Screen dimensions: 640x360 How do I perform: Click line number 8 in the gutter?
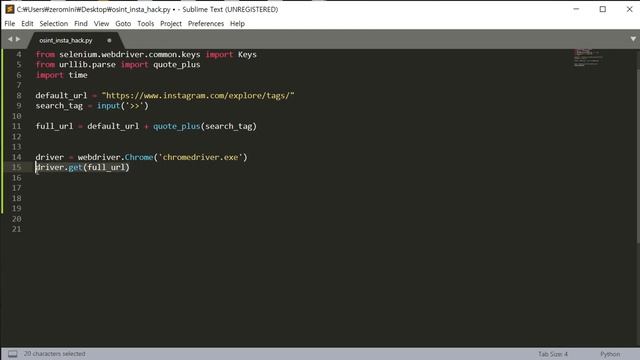coord(19,96)
